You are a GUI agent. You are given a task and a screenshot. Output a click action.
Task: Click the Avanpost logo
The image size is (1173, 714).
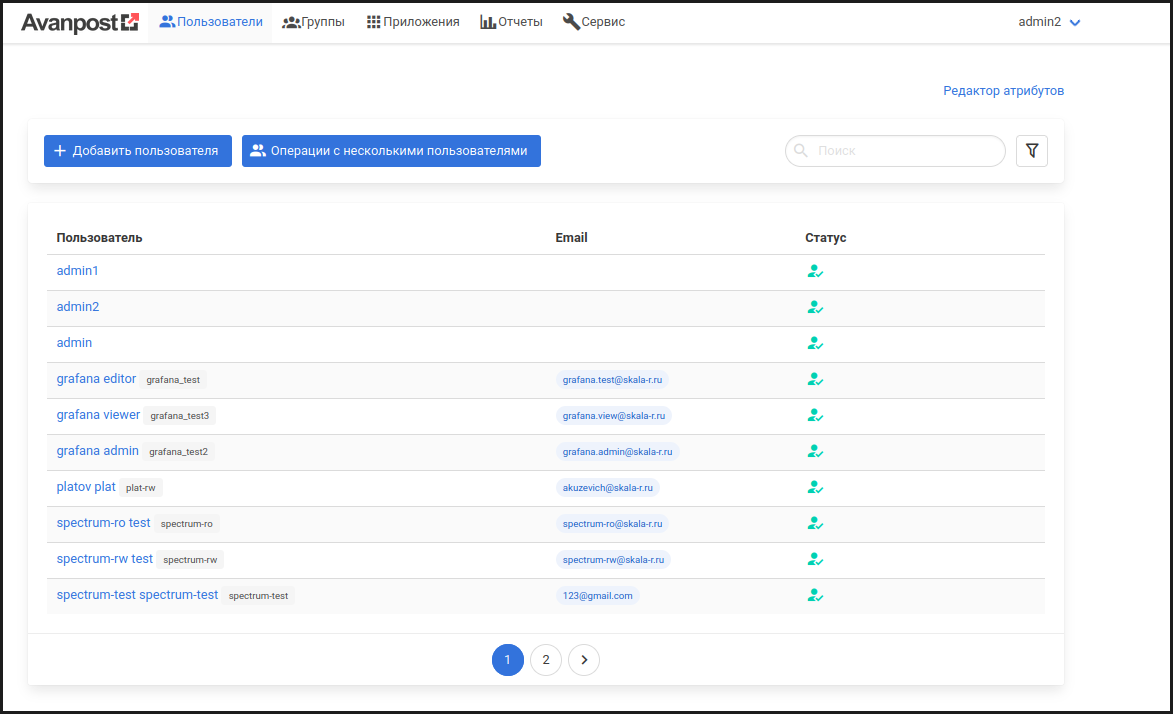coord(80,22)
